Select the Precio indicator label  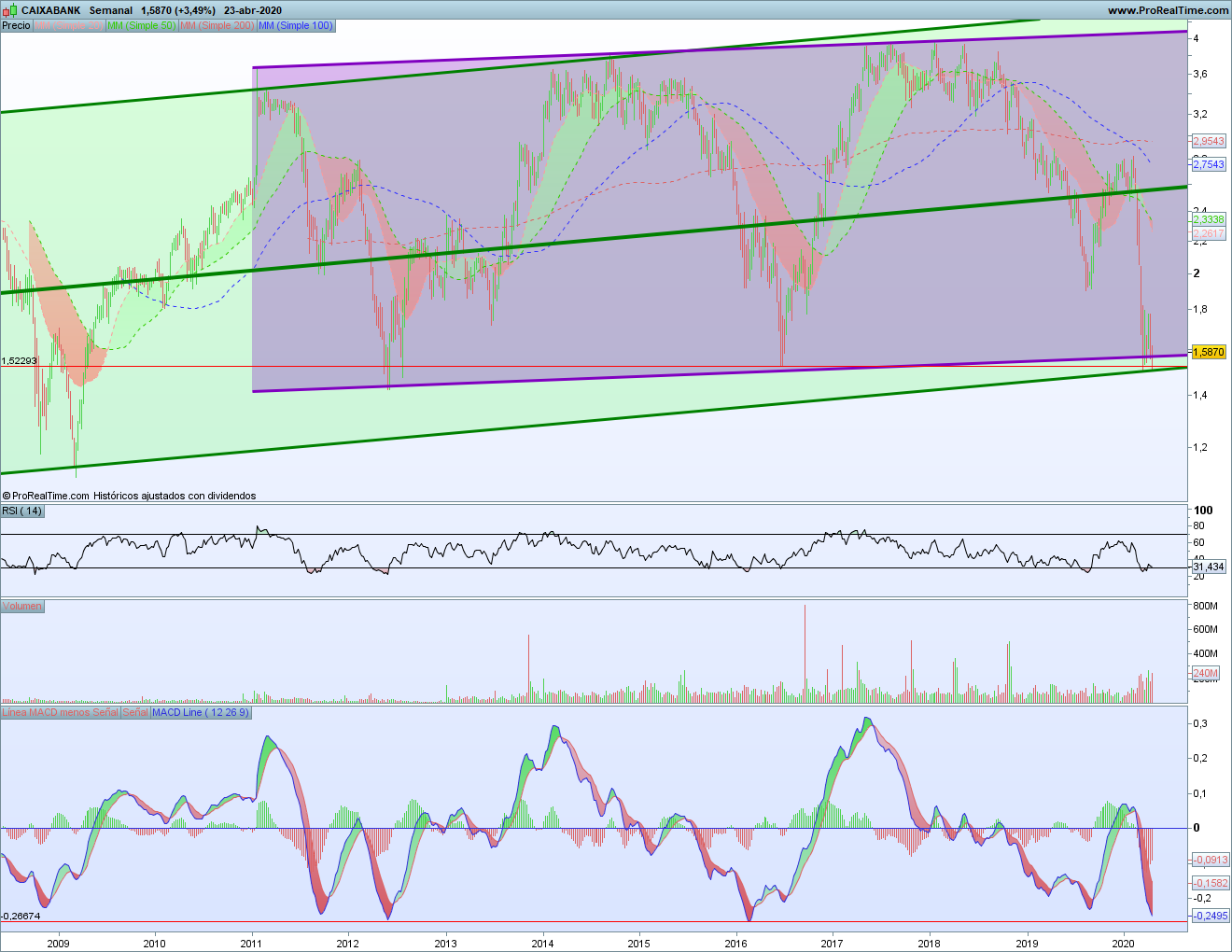point(16,25)
